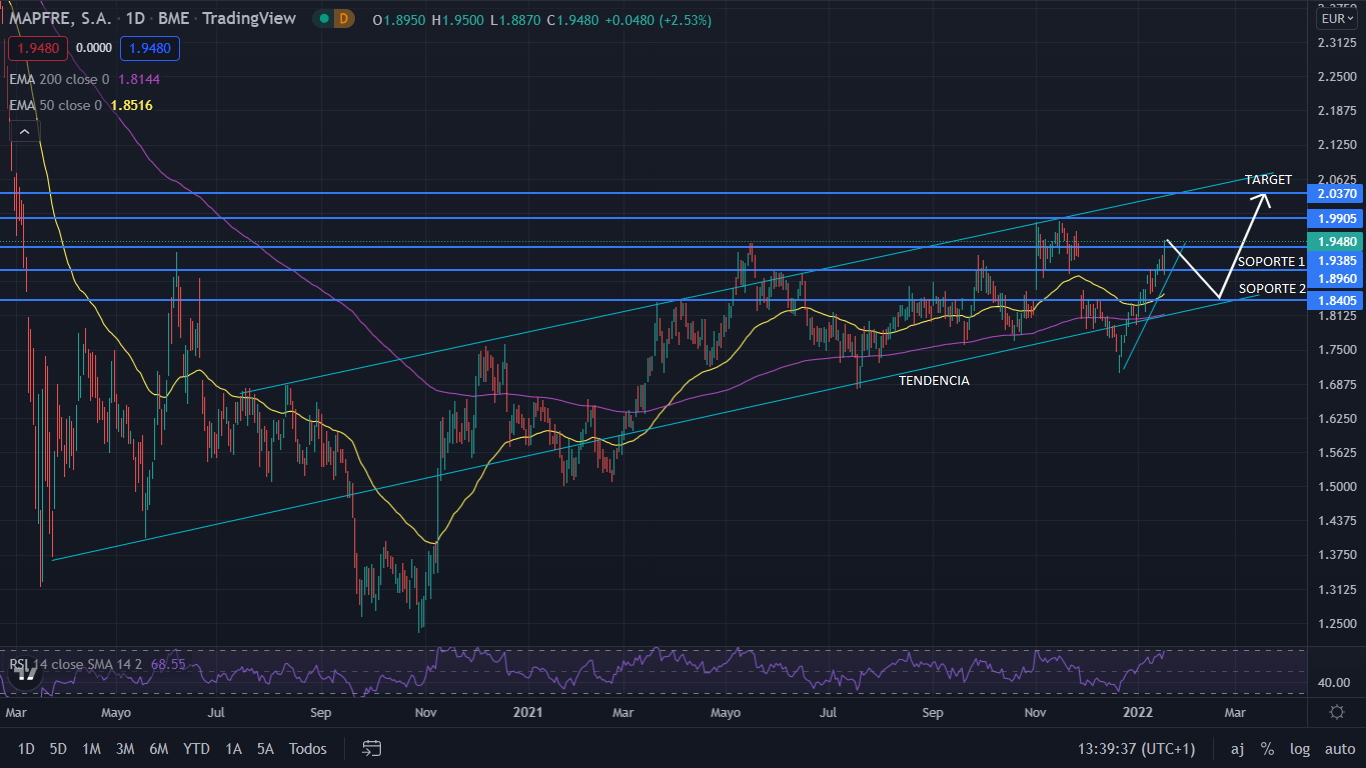The height and width of the screenshot is (768, 1366).
Task: Select the 5A time range
Action: pyautogui.click(x=265, y=748)
